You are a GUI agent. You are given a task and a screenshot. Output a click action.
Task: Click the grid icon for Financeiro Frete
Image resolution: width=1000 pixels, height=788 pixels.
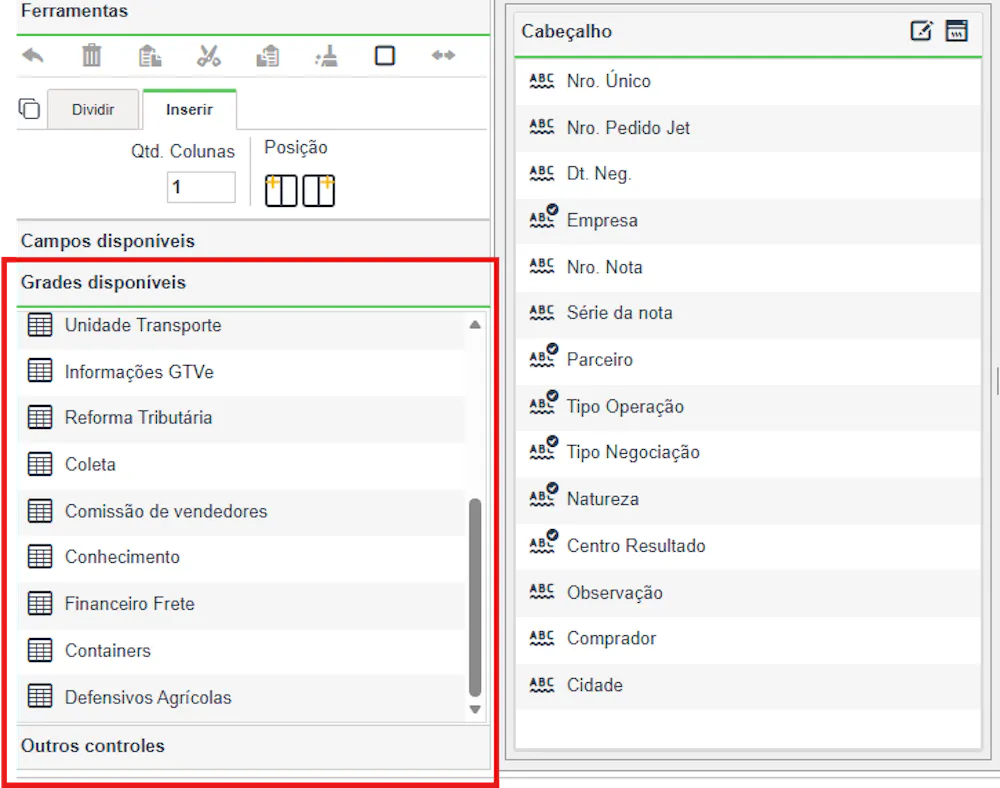(40, 603)
